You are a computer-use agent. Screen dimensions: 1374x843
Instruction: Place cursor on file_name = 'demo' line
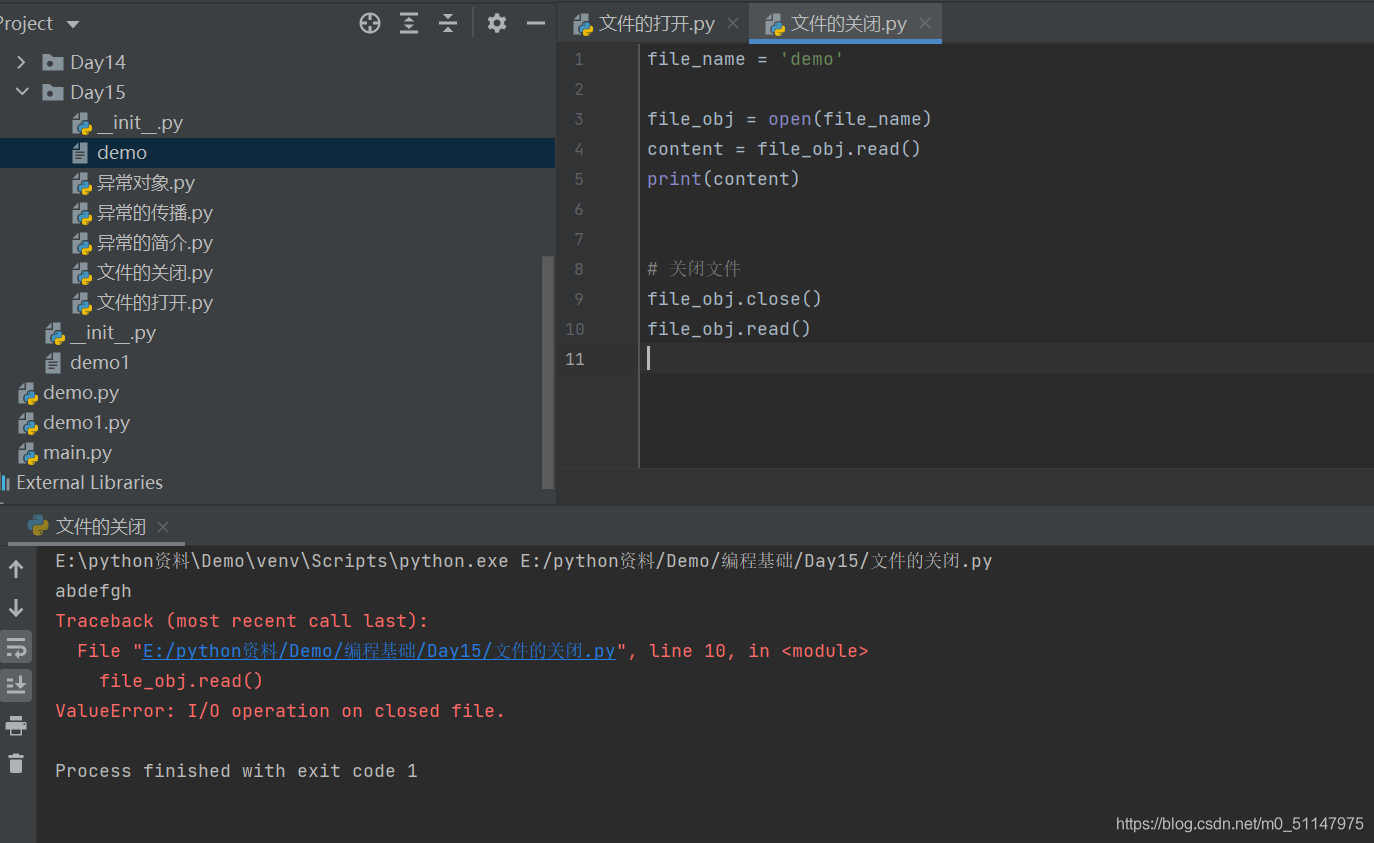click(x=745, y=59)
